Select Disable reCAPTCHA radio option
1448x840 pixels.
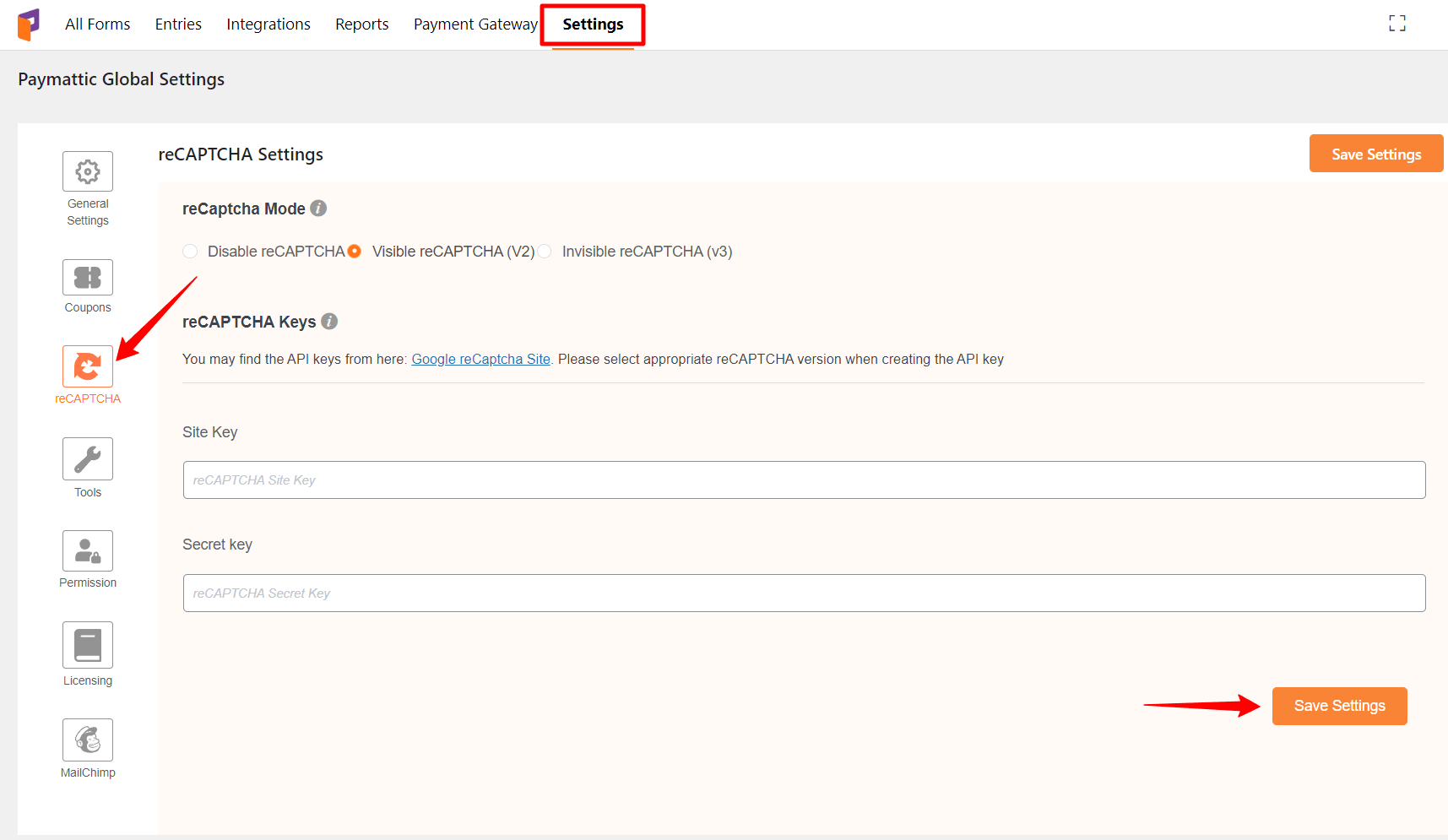190,252
